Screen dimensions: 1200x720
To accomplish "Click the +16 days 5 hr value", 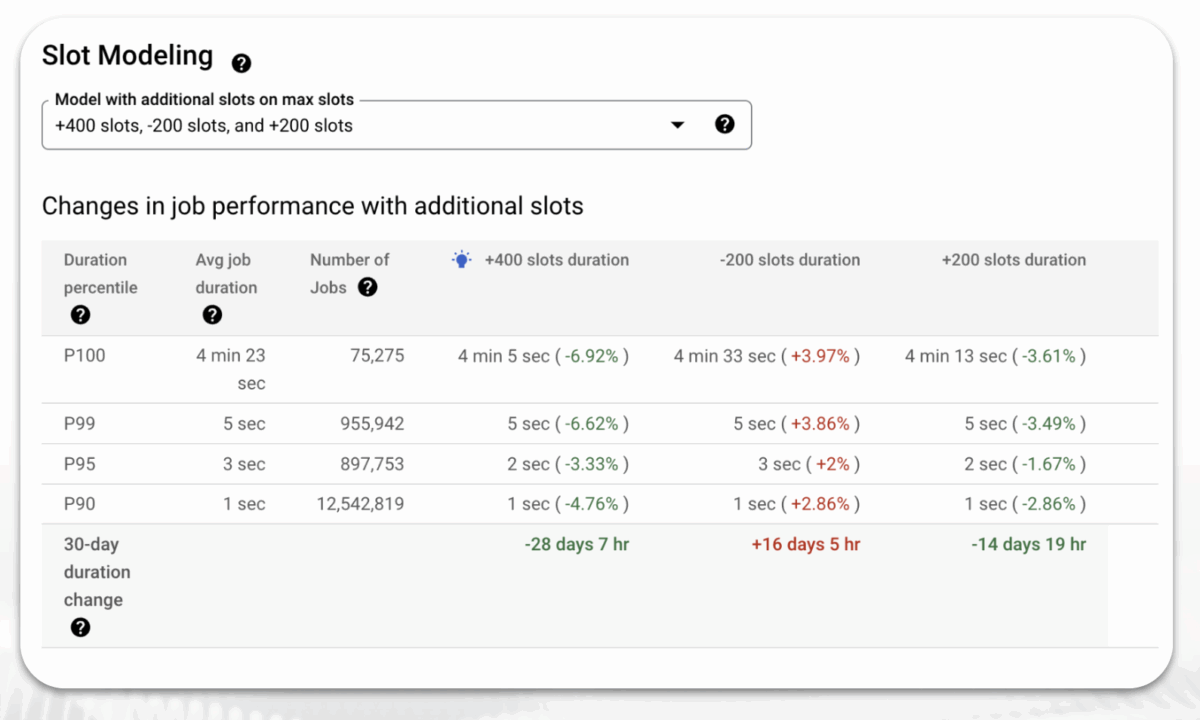I will click(x=805, y=544).
